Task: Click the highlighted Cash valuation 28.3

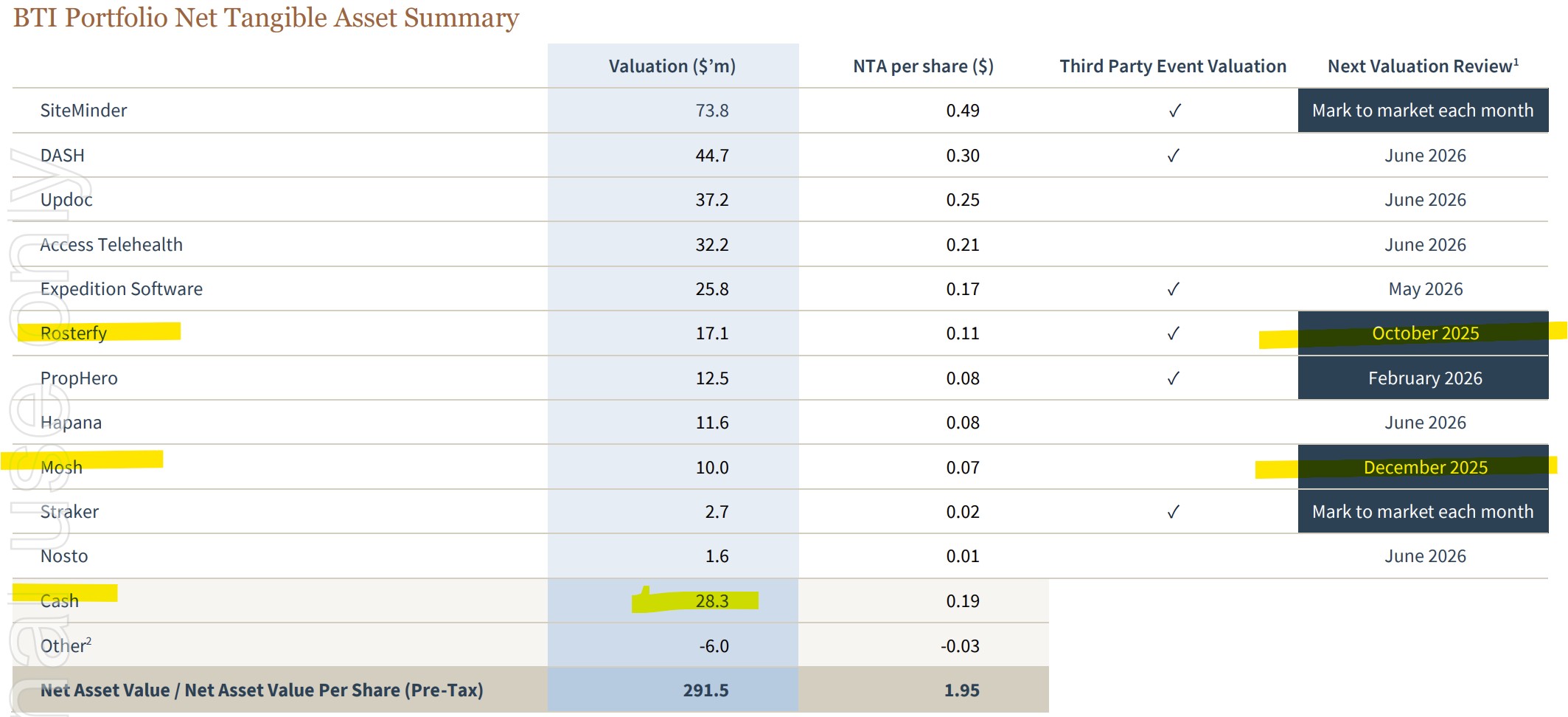Action: (711, 601)
